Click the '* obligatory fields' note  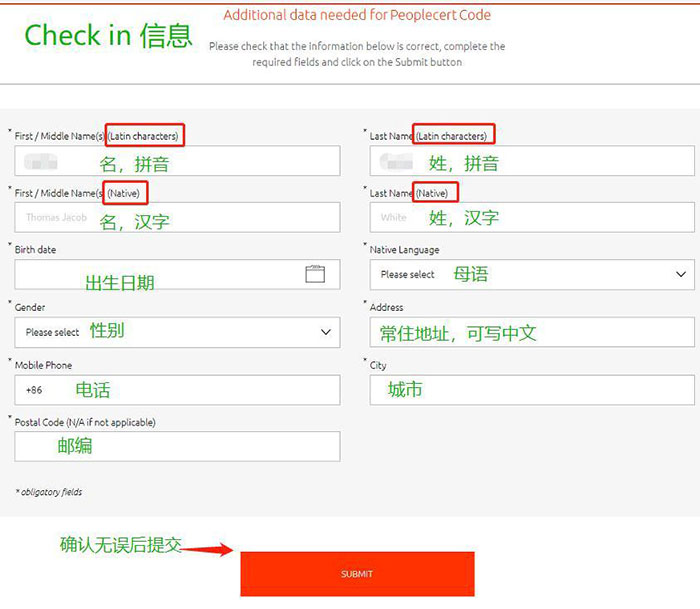tap(49, 492)
